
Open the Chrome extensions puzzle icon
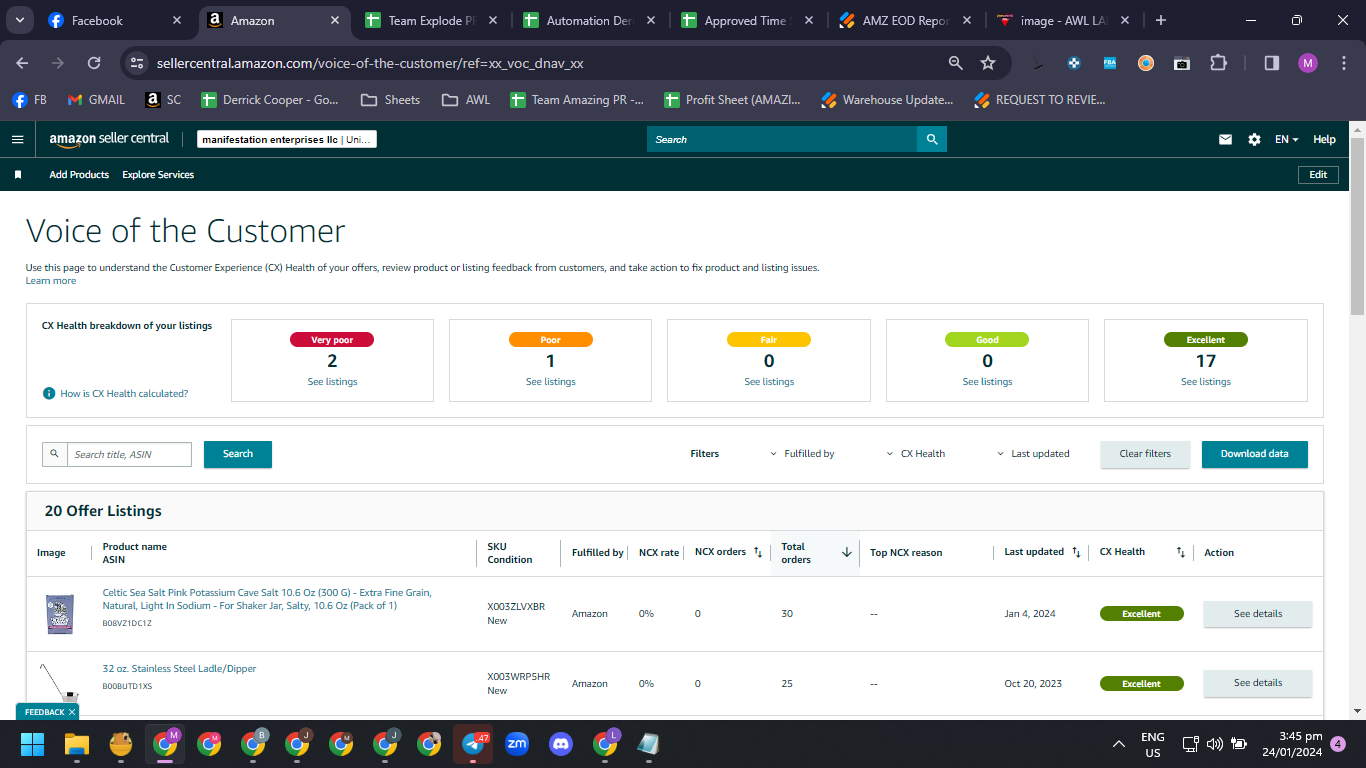(x=1218, y=63)
